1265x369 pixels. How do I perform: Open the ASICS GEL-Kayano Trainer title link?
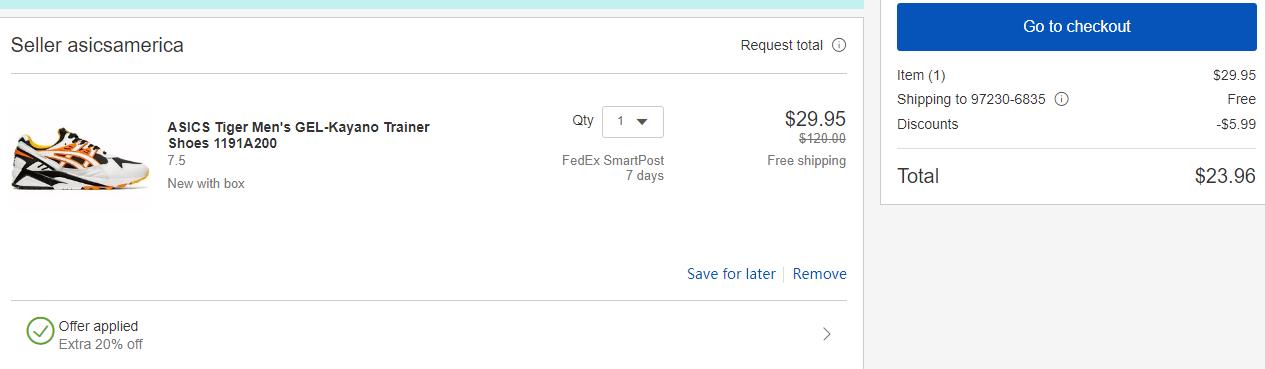[x=298, y=135]
